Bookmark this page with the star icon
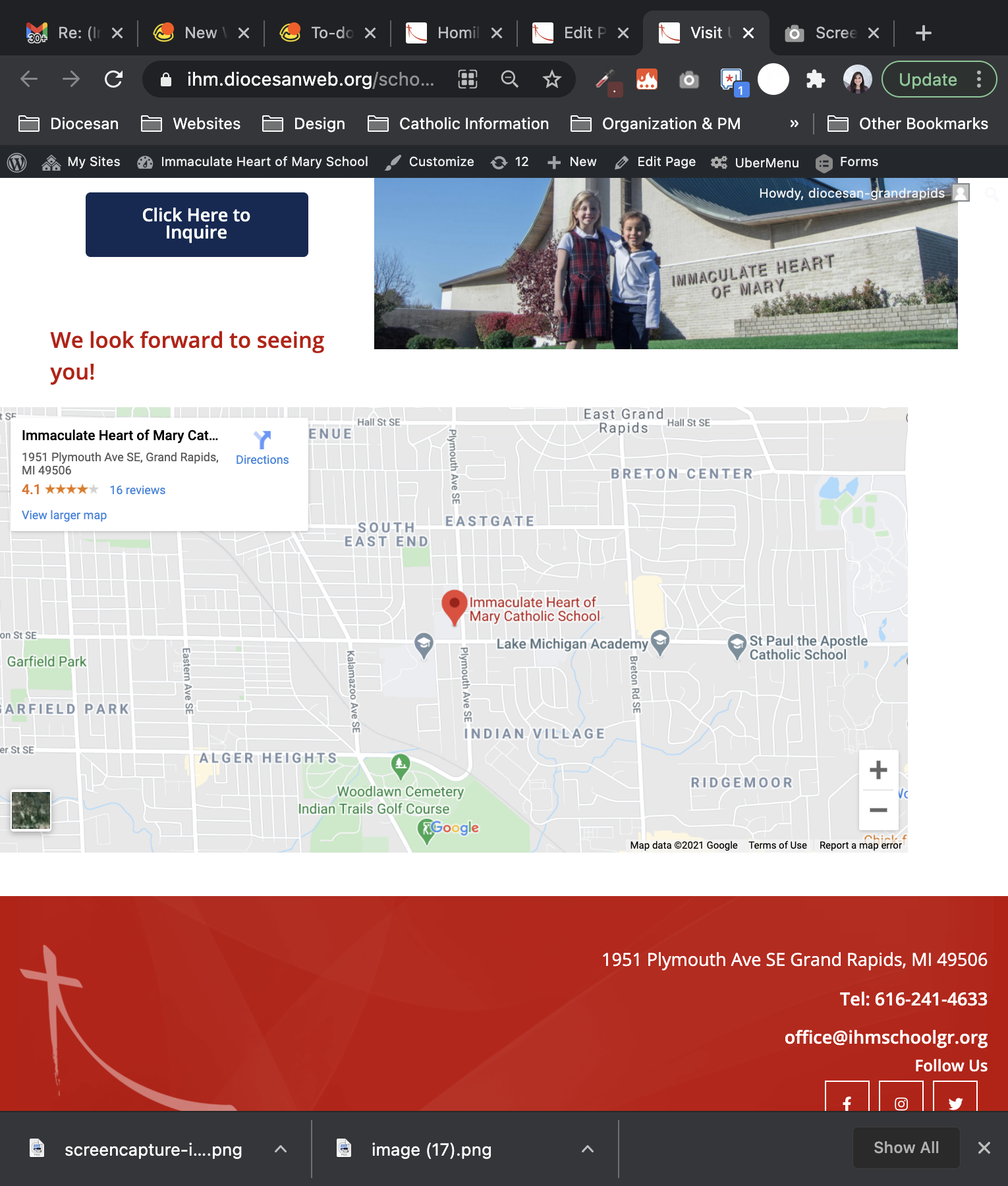This screenshot has height=1186, width=1008. pyautogui.click(x=551, y=80)
